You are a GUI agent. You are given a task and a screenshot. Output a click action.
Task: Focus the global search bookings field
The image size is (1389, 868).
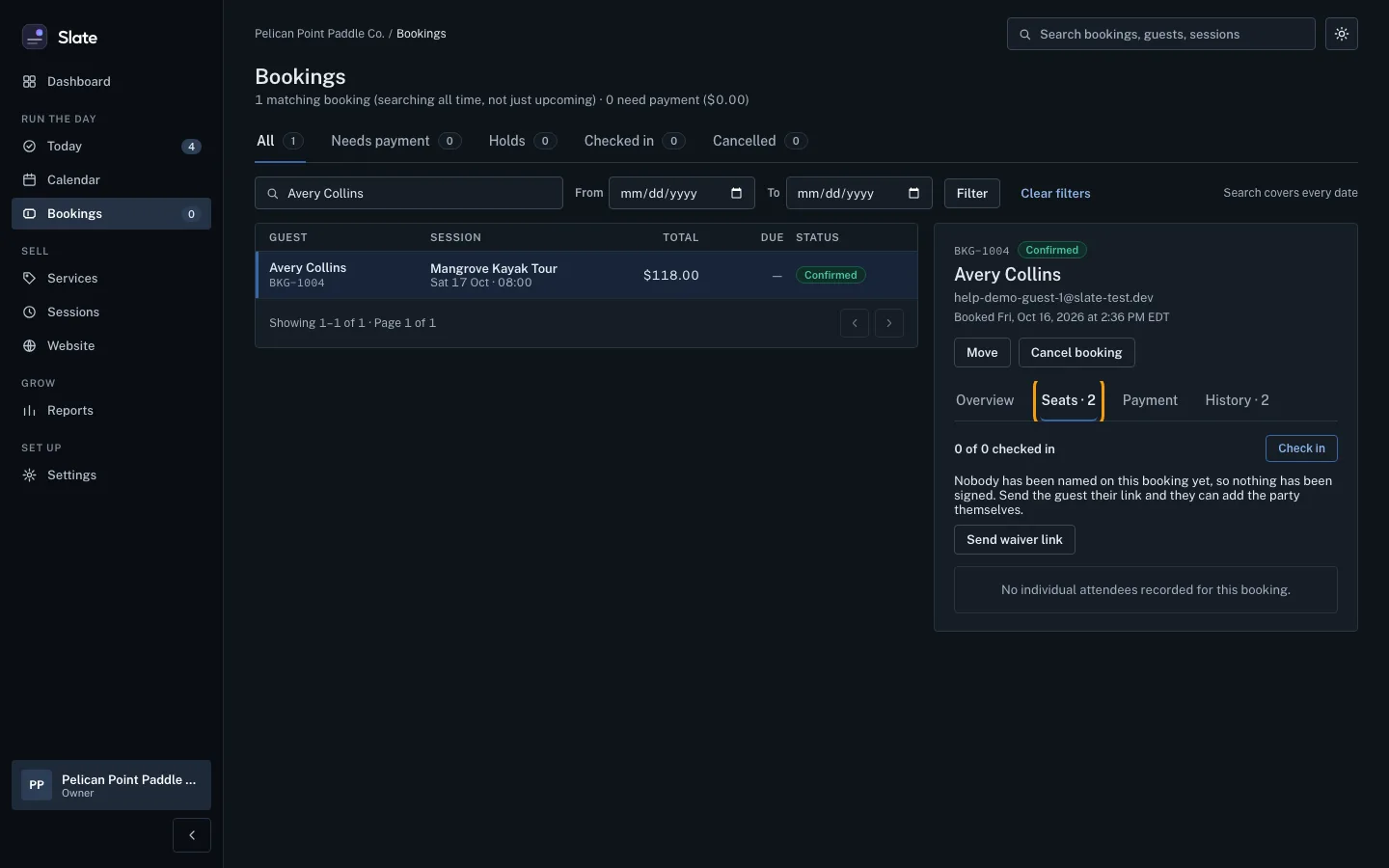coord(1161,34)
